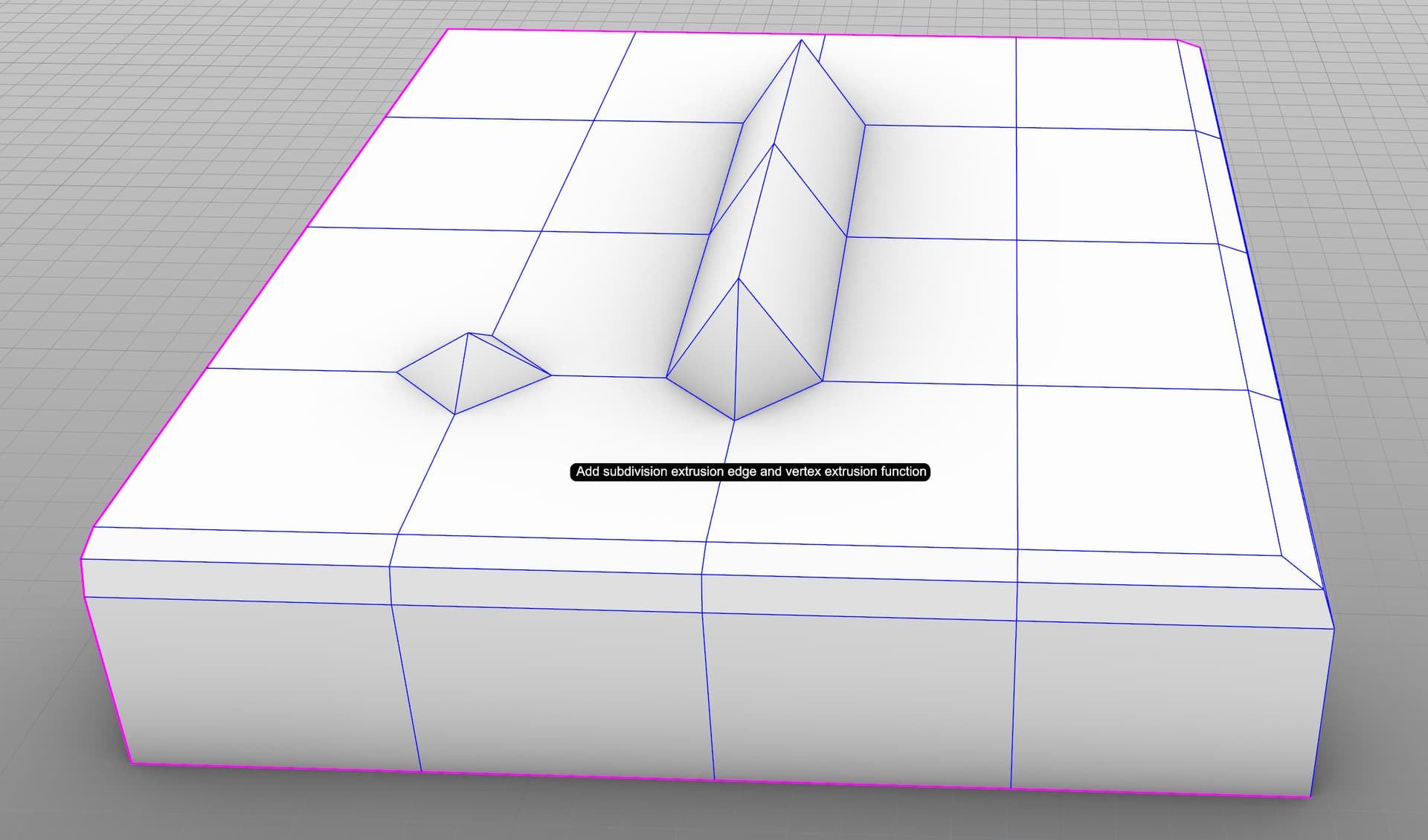This screenshot has width=1428, height=840.
Task: Select bottom front vertex of small pyramid
Action: point(454,414)
